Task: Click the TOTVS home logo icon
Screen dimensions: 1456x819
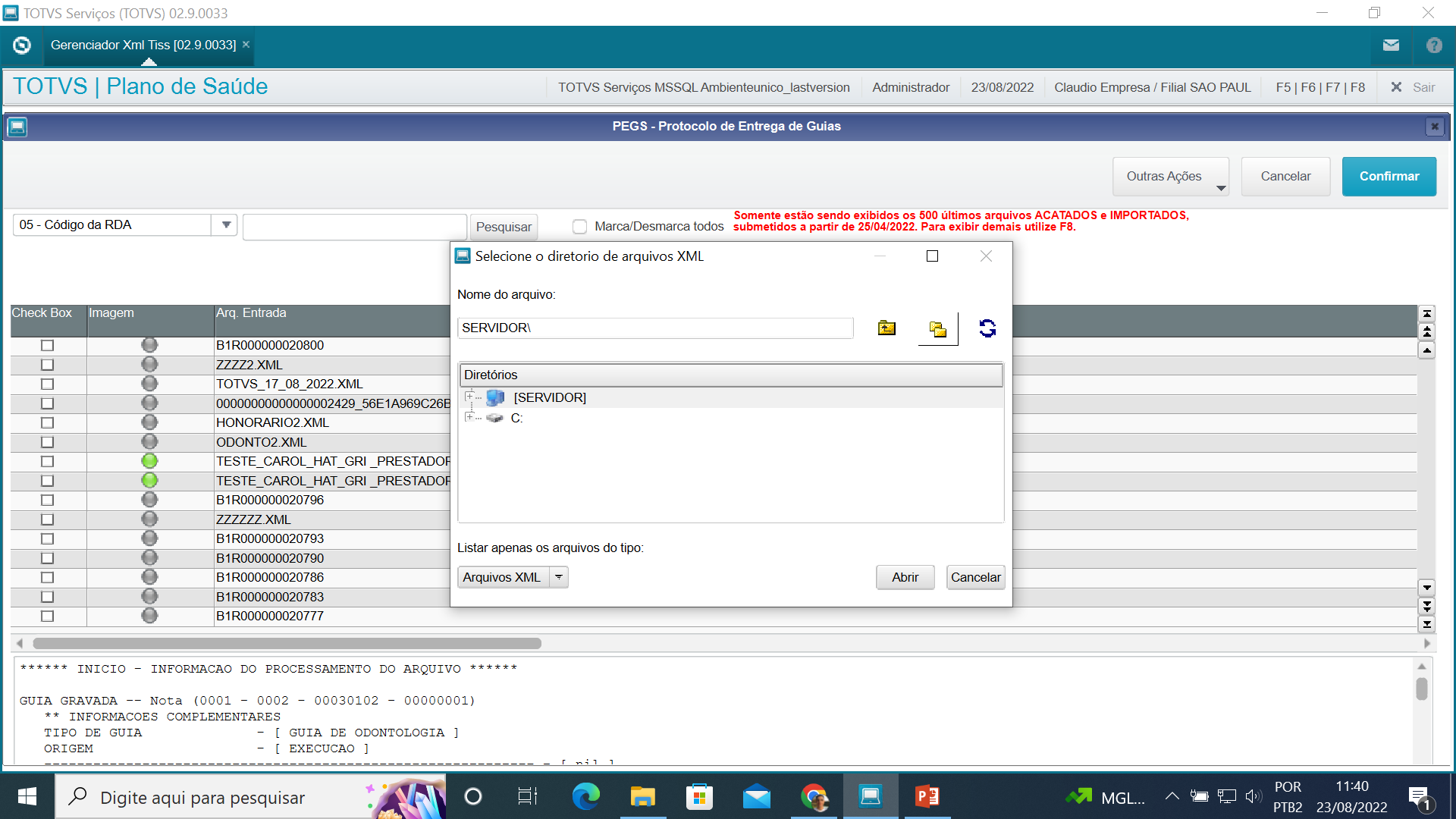Action: (22, 45)
